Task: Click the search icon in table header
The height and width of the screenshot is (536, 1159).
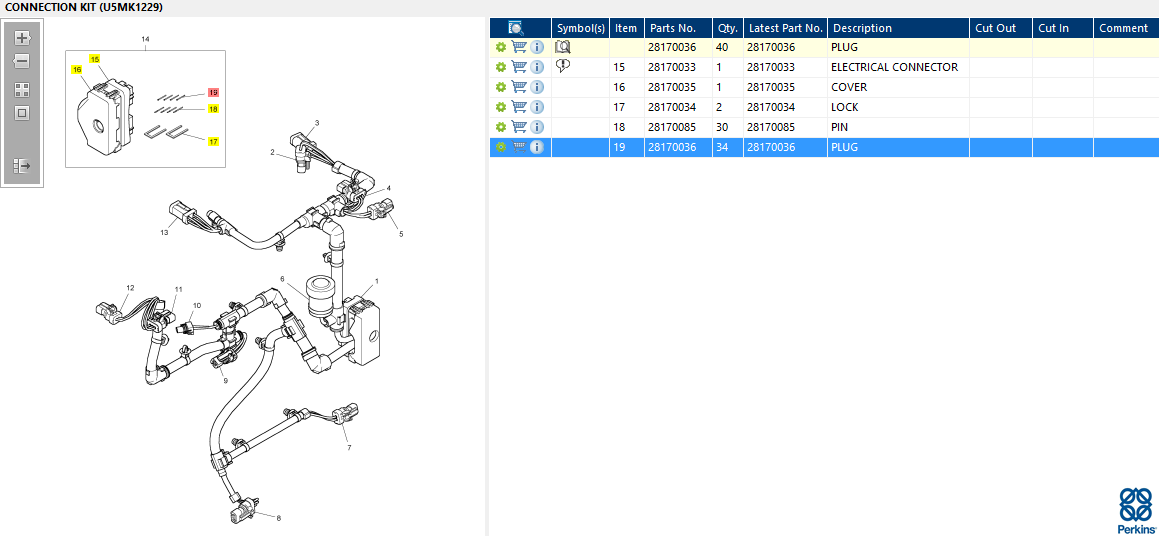Action: 516,28
